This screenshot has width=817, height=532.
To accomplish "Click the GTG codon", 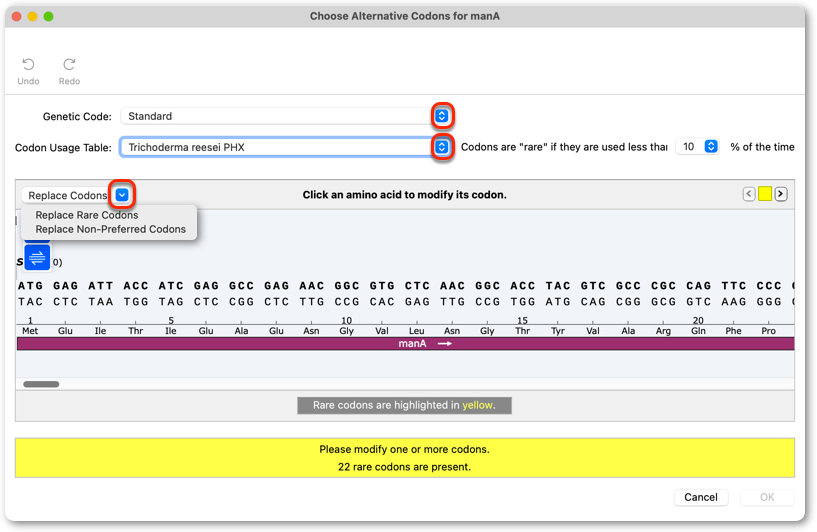I will coord(382,286).
